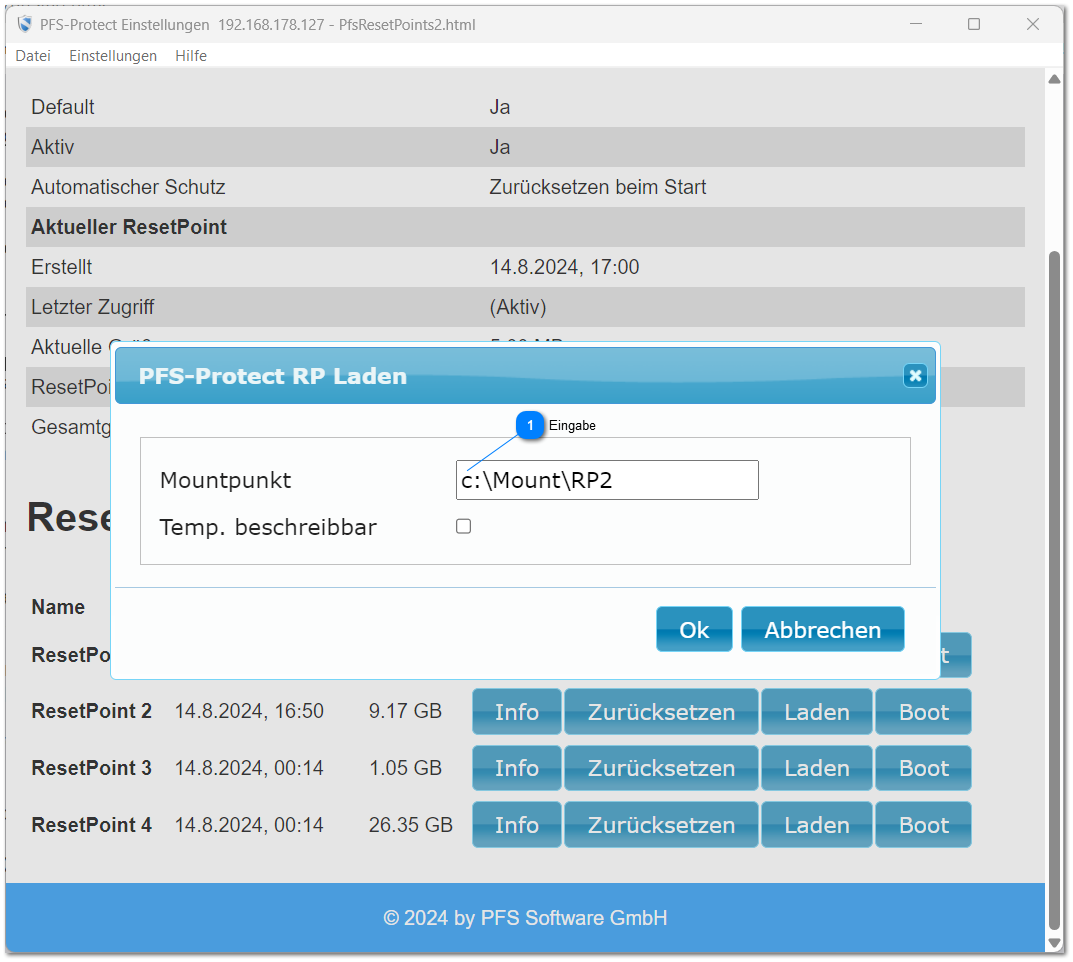Click Zurücksetzen for ResetPoint 2
Image resolution: width=1073 pixels, height=962 pixels.
point(661,711)
